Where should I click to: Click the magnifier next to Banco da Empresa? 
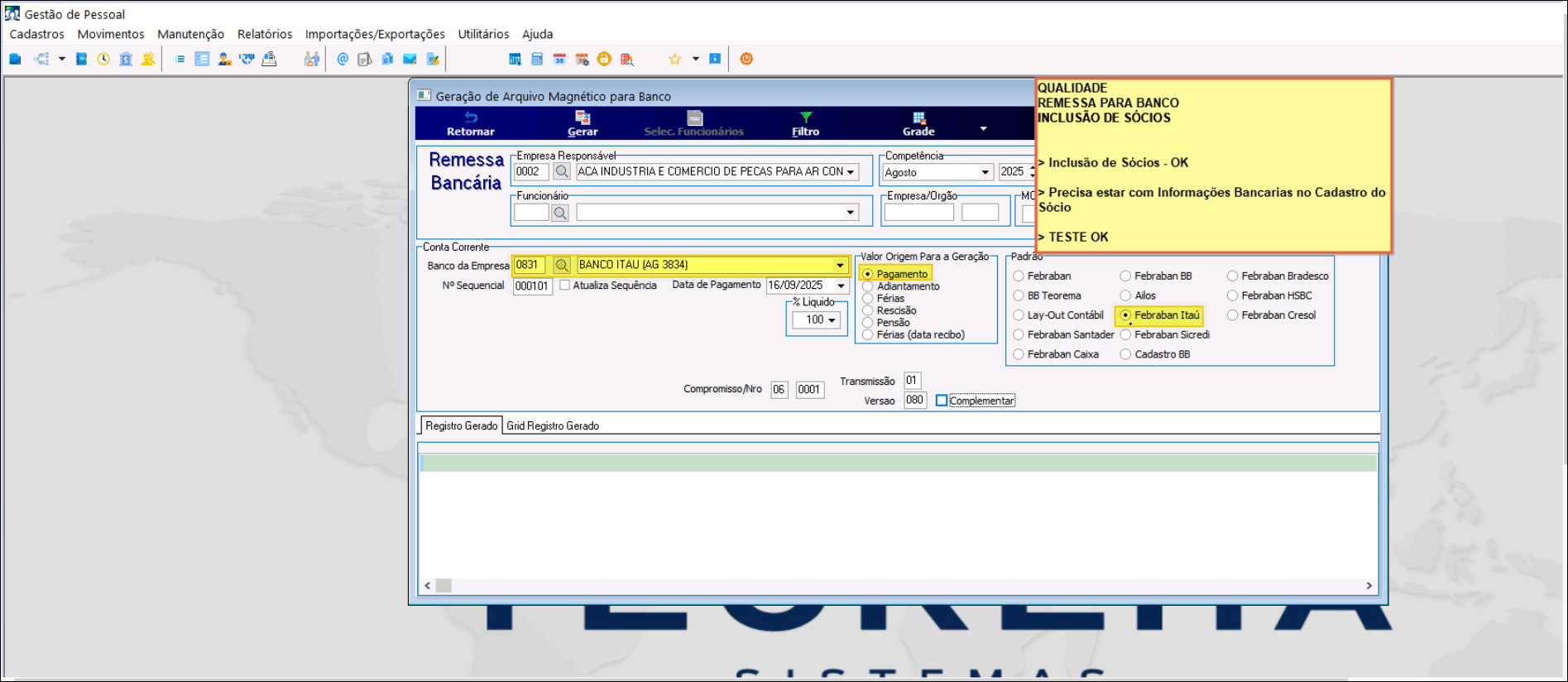tap(562, 265)
